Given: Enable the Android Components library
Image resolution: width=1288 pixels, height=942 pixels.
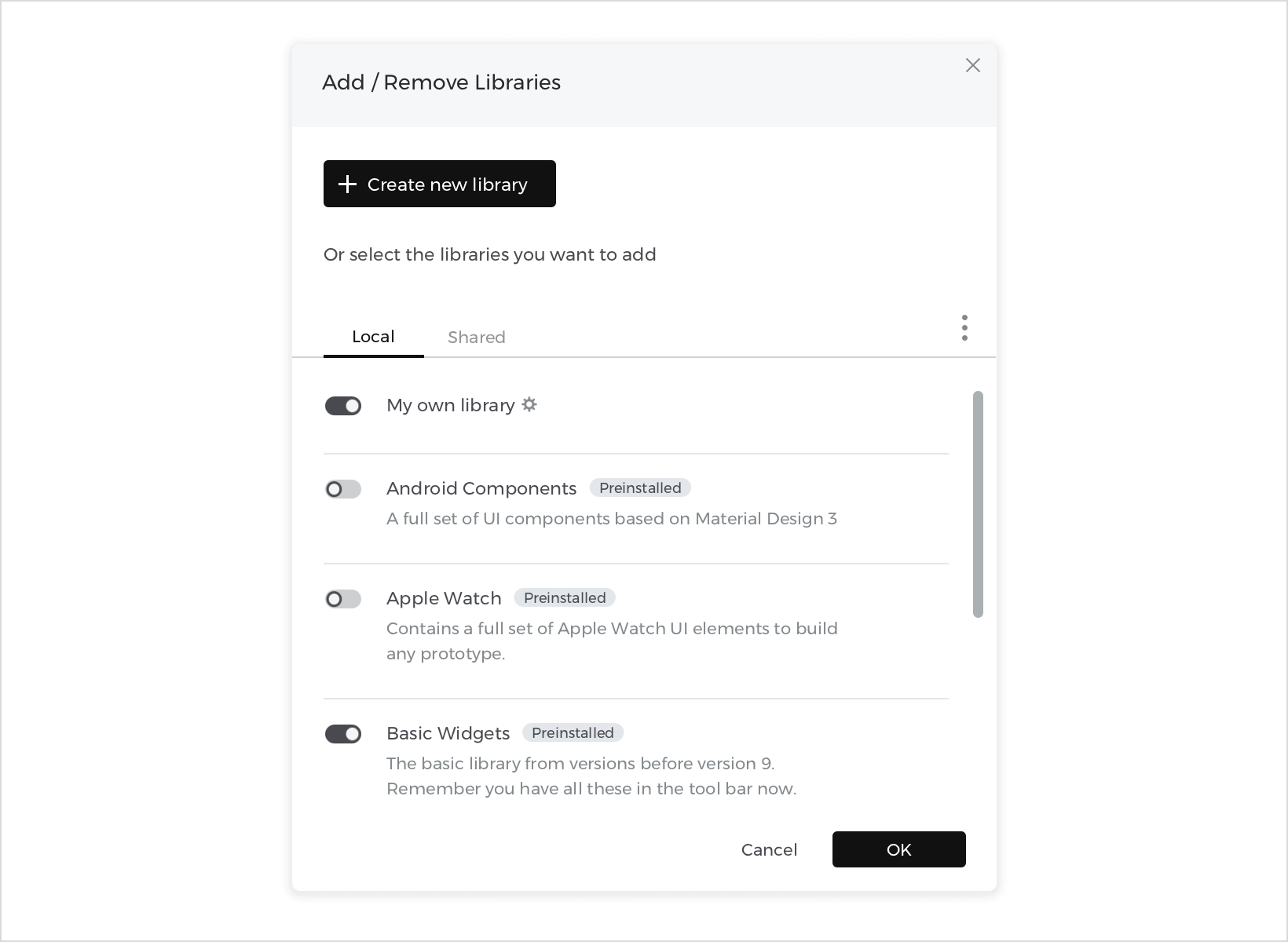Looking at the screenshot, I should coord(343,488).
